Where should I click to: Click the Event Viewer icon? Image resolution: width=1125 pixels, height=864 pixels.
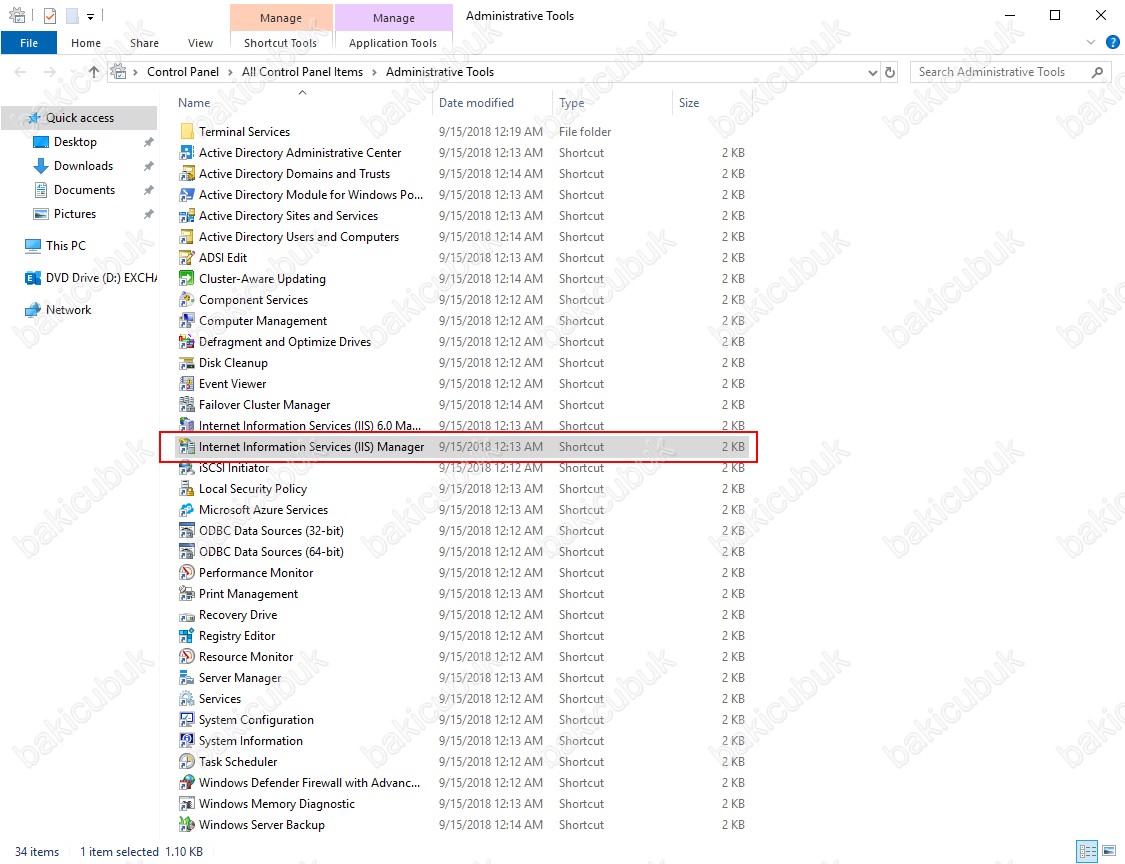click(x=187, y=384)
